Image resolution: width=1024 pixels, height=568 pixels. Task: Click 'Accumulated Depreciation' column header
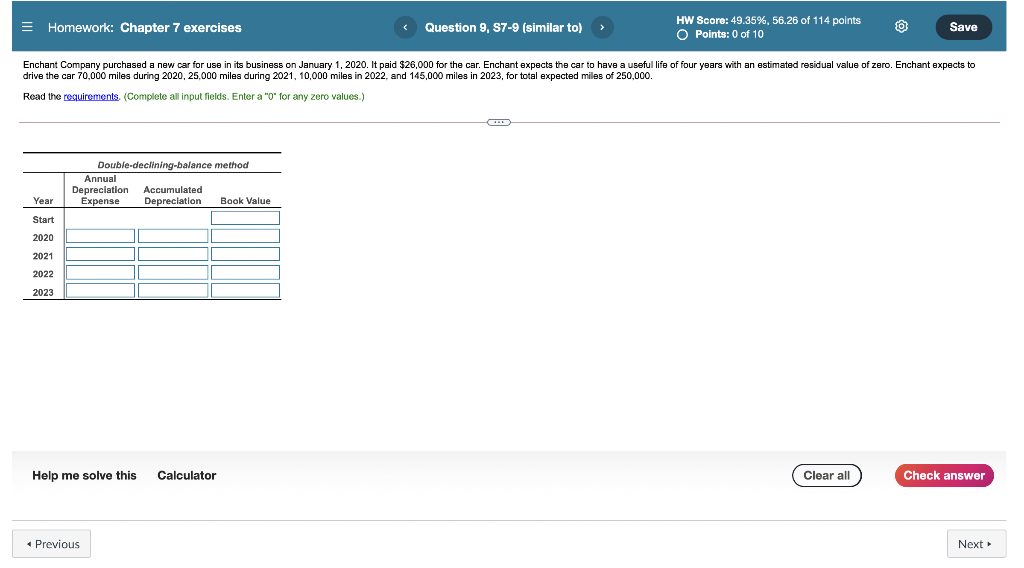173,195
